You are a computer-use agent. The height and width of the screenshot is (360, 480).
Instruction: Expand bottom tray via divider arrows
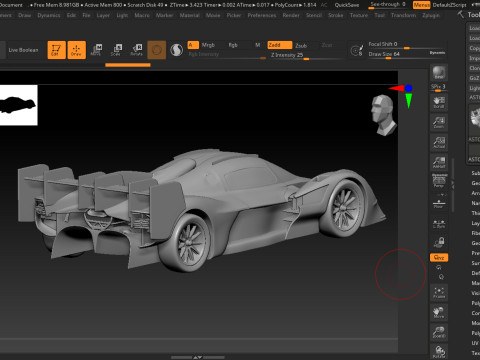point(197,357)
